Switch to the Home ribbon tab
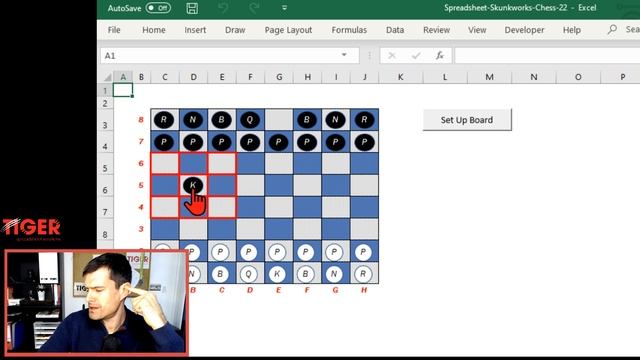This screenshot has height=360, width=640. pyautogui.click(x=154, y=30)
